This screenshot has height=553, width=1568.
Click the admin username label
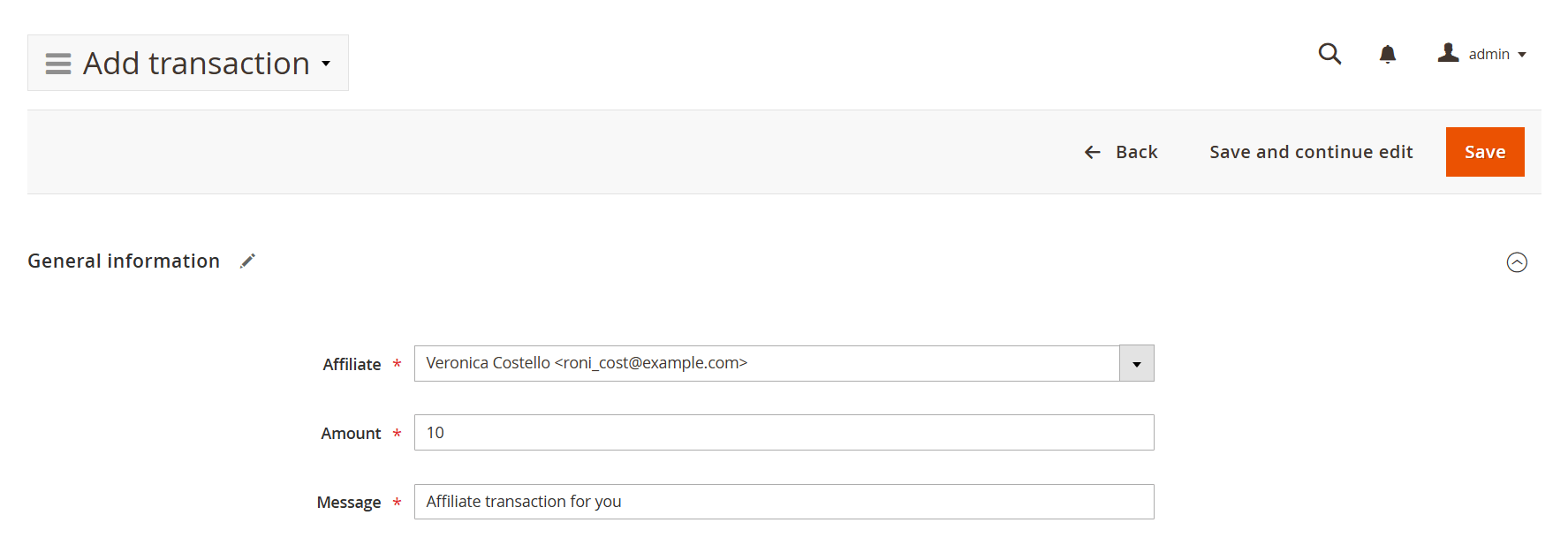(x=1489, y=54)
